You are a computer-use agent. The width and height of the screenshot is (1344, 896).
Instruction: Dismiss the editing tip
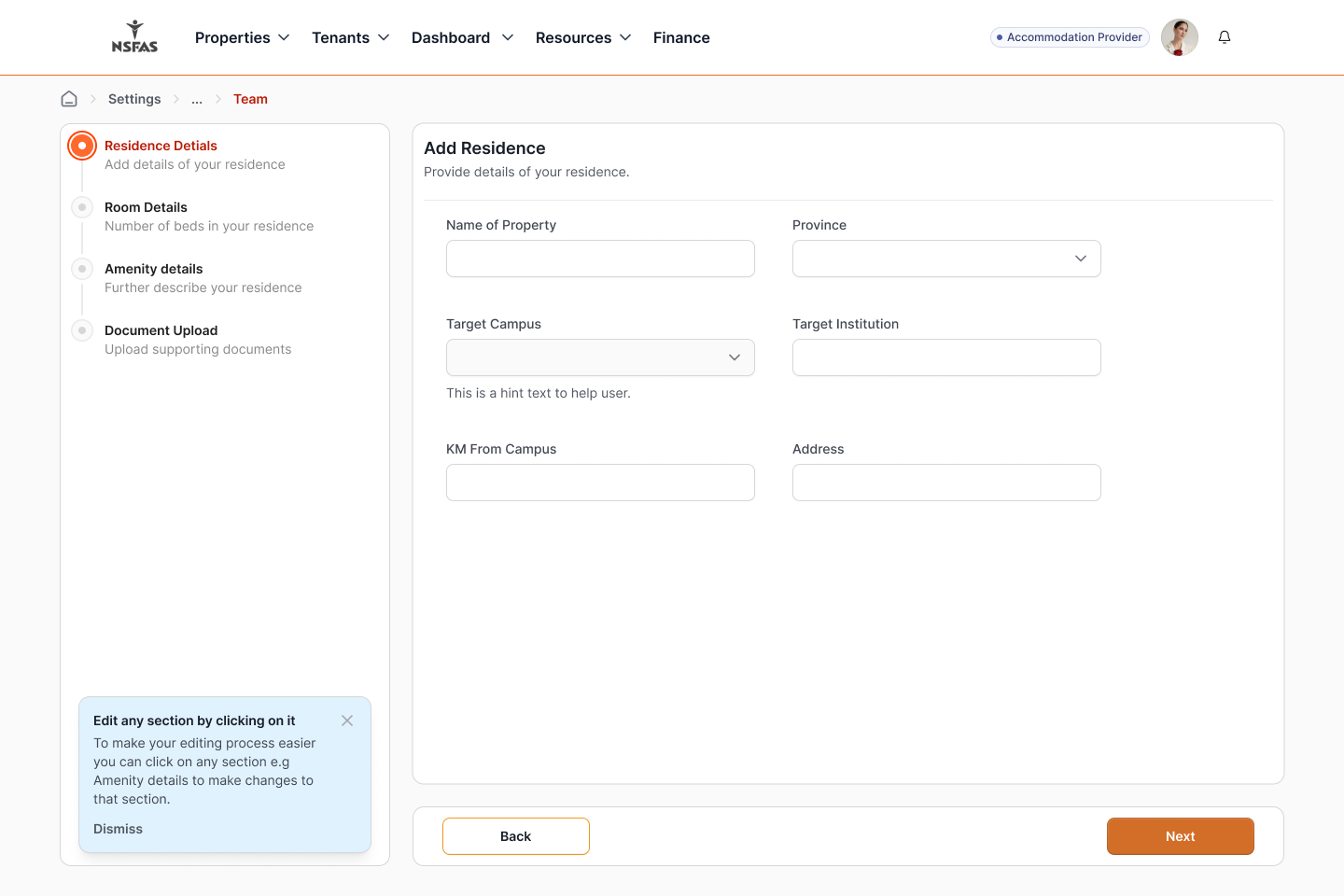click(119, 829)
